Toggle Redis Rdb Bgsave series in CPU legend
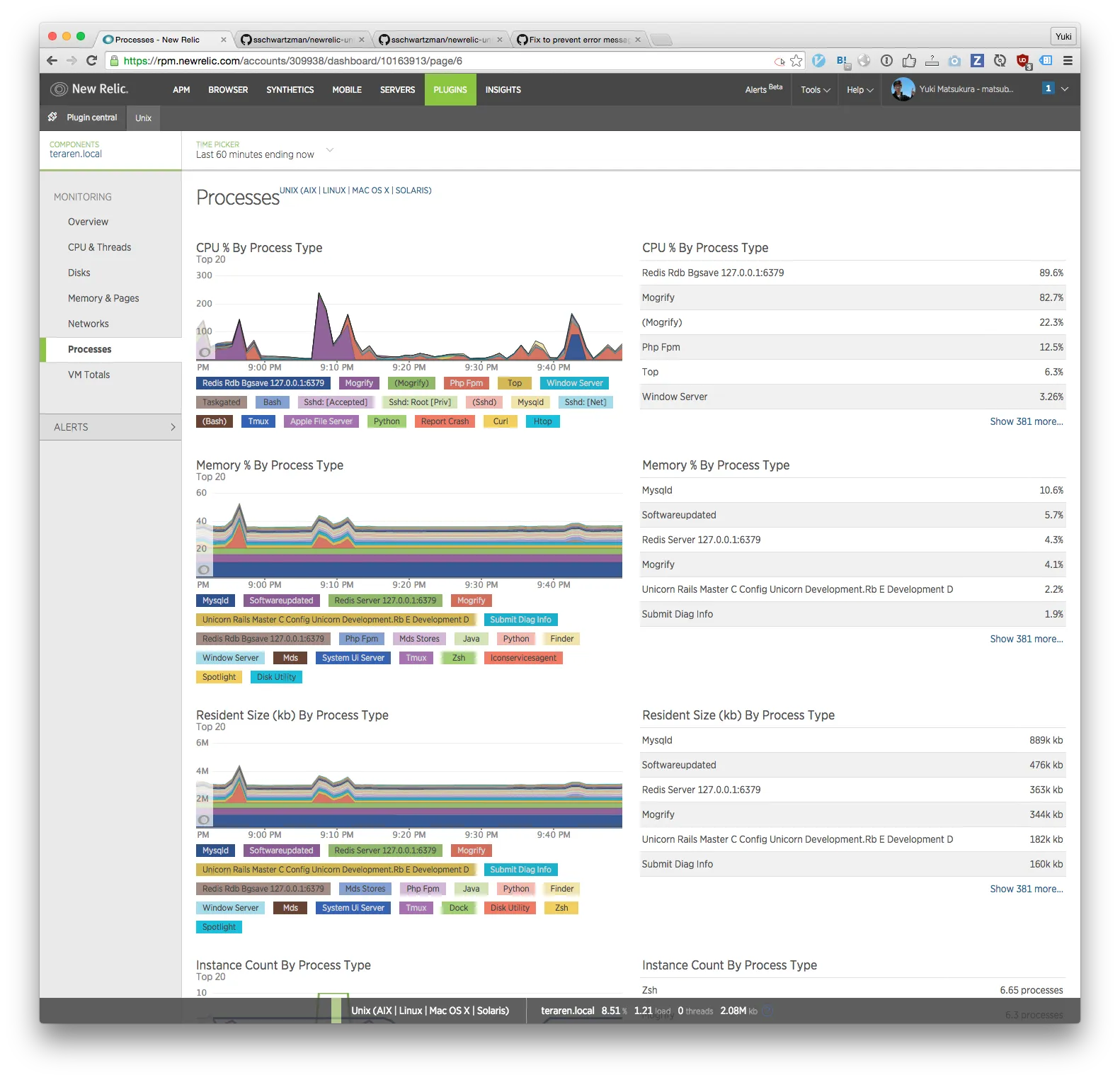1120x1080 pixels. coord(263,383)
